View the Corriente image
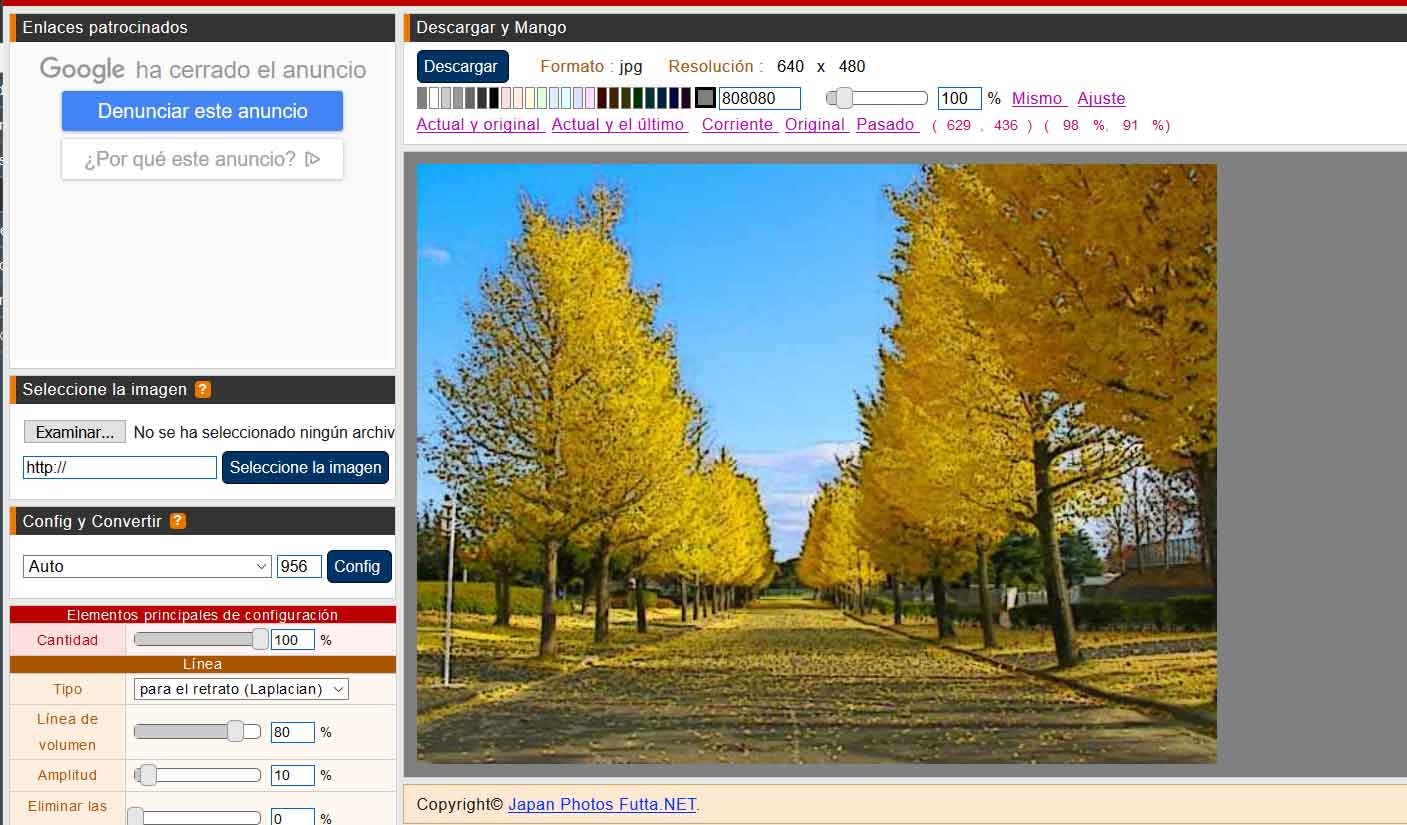The image size is (1407, 825). (740, 125)
